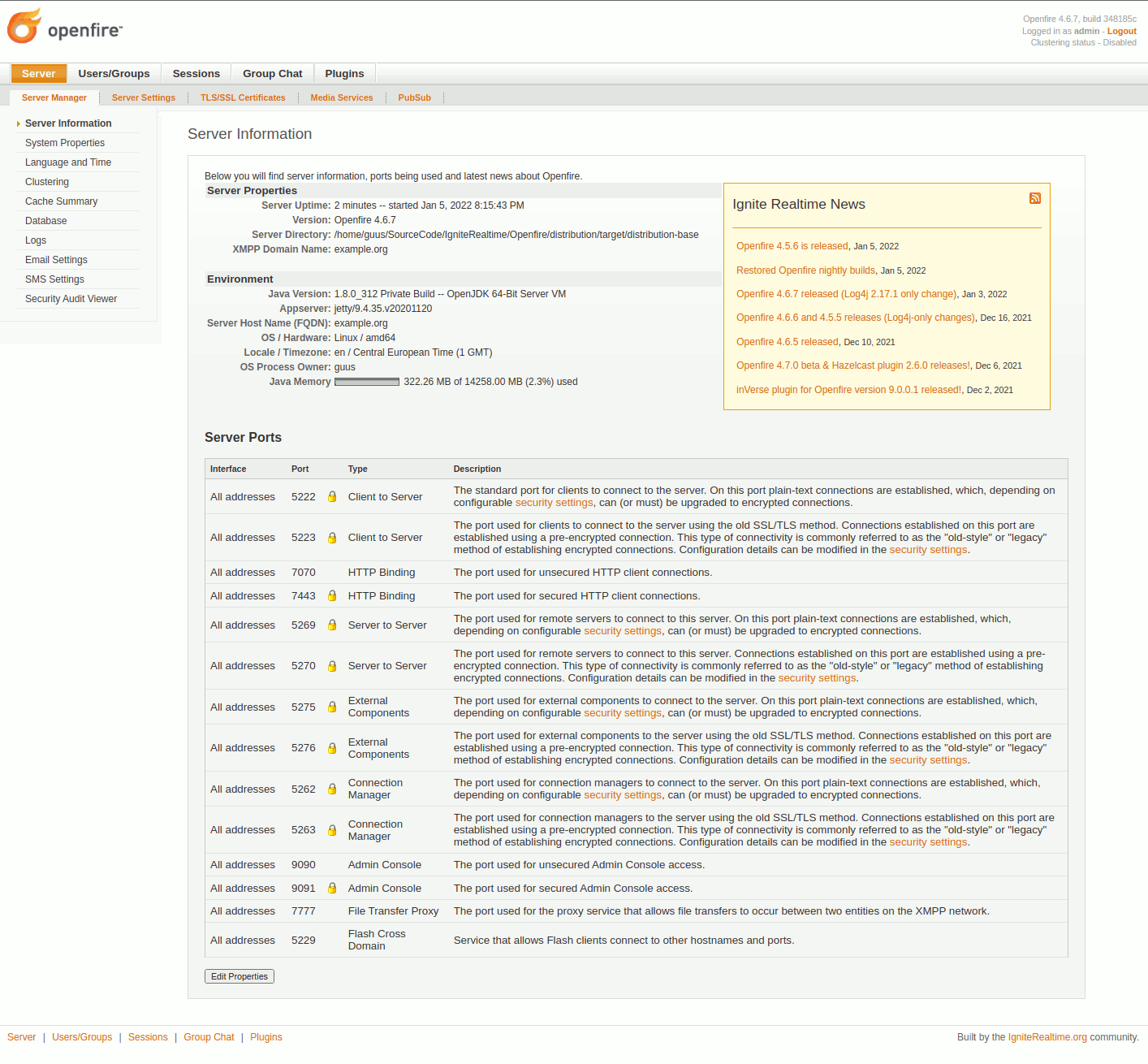Click the Edit Properties button

pyautogui.click(x=240, y=976)
